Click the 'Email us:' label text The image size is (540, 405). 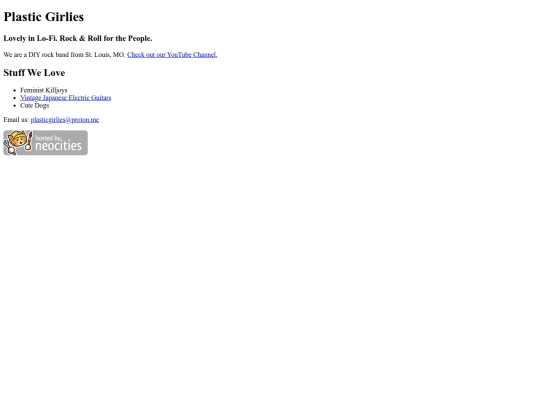16,120
